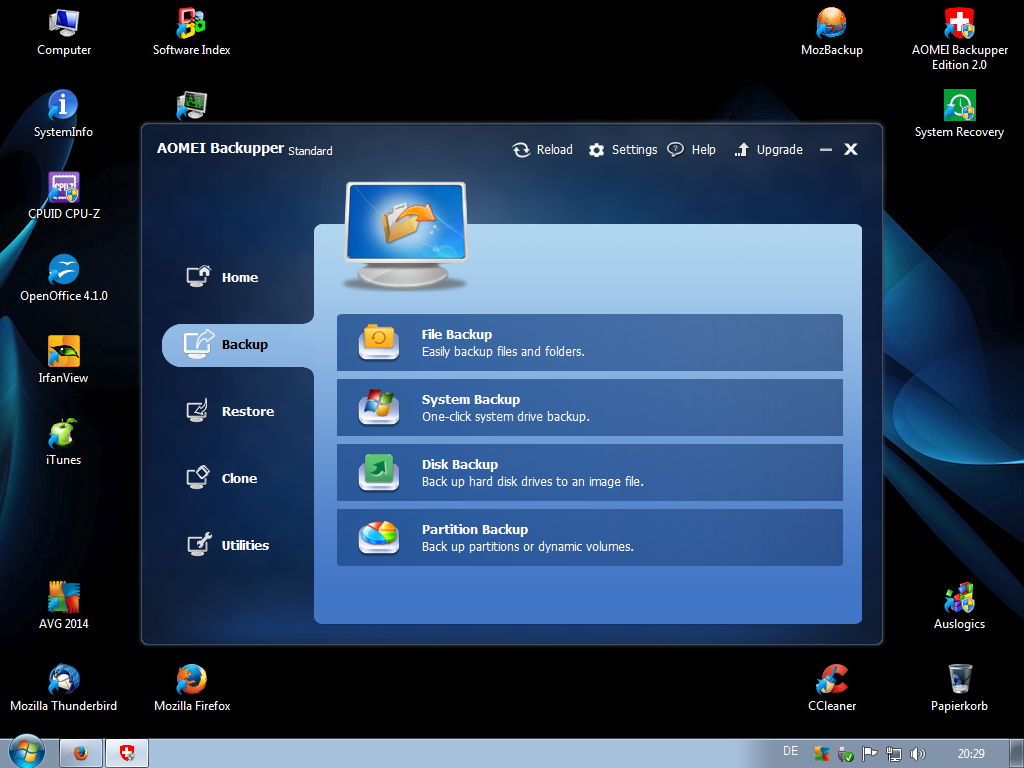This screenshot has height=768, width=1024.
Task: Minimize the AOMEI Backupper window
Action: (826, 150)
